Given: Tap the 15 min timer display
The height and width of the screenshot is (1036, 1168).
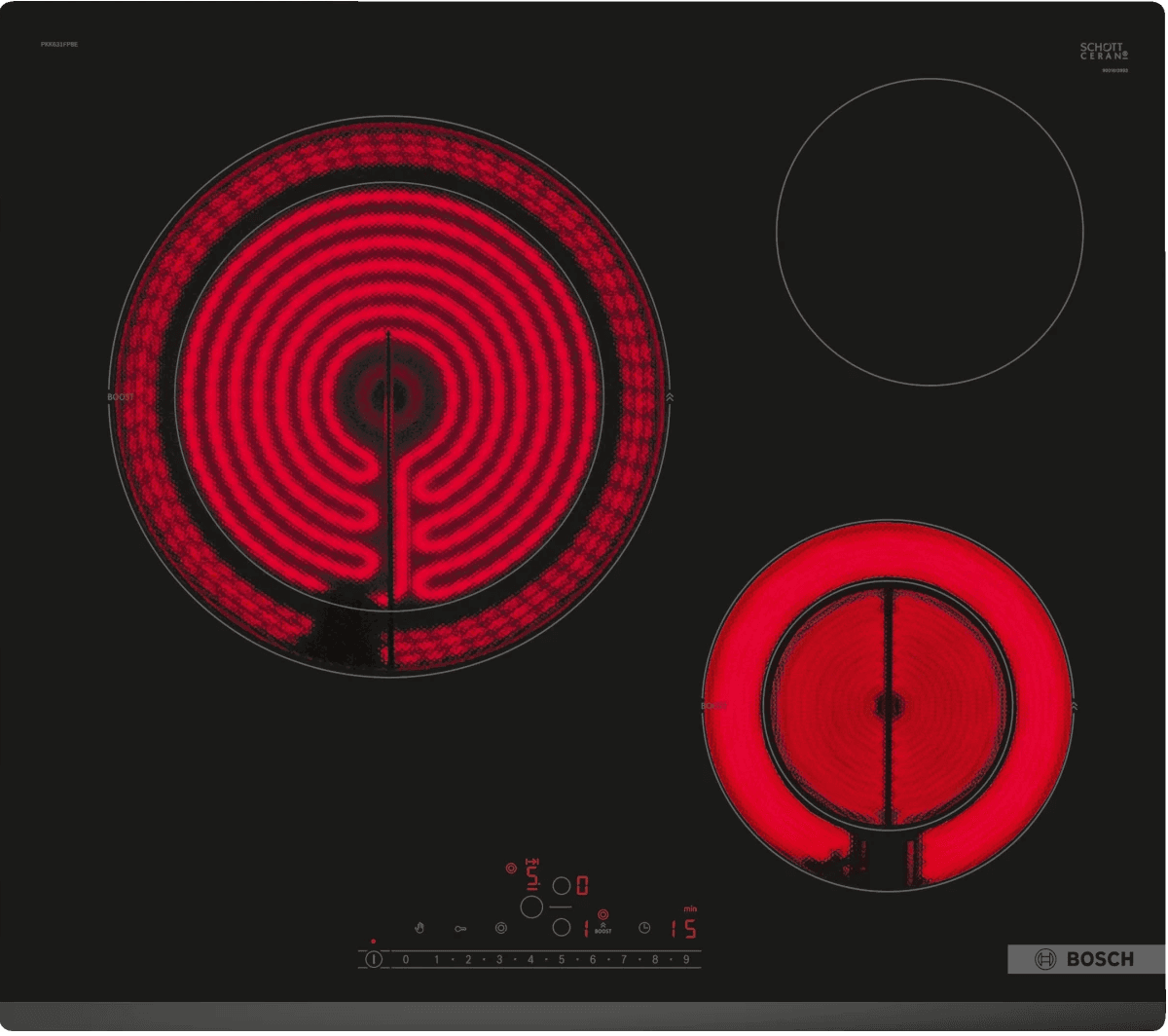Looking at the screenshot, I should (x=683, y=929).
